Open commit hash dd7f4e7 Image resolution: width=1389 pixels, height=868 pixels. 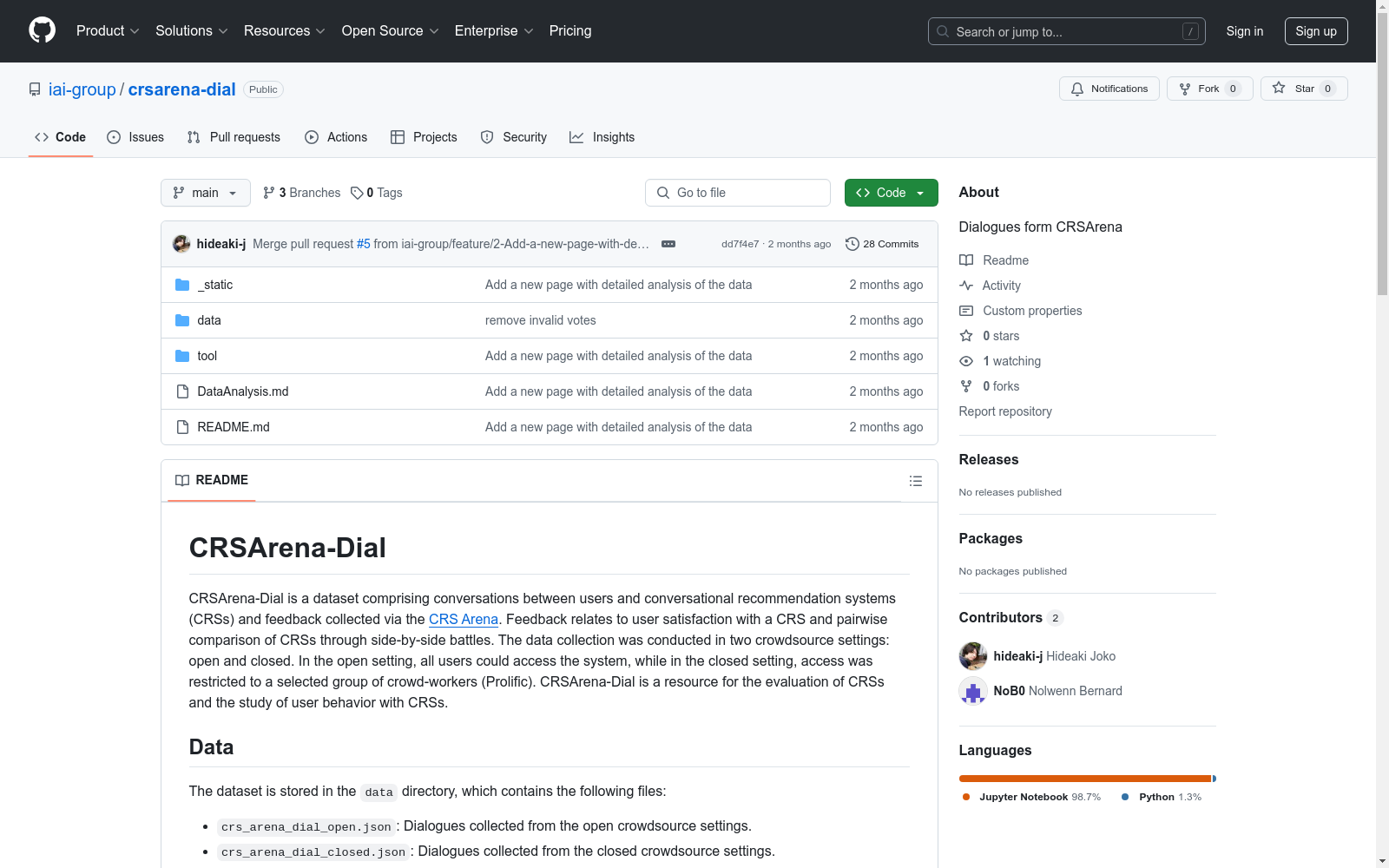click(740, 244)
